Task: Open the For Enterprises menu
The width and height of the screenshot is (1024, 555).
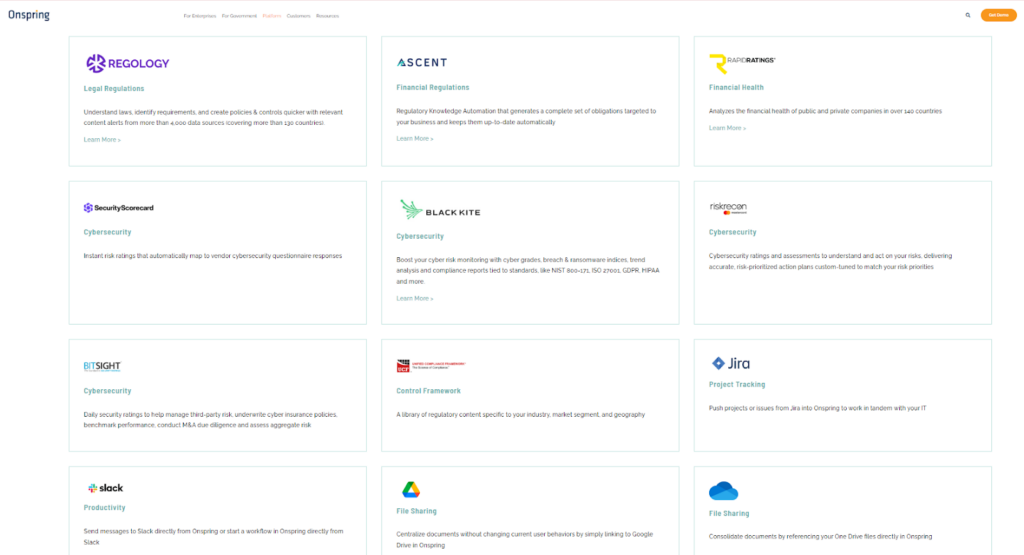Action: 200,16
